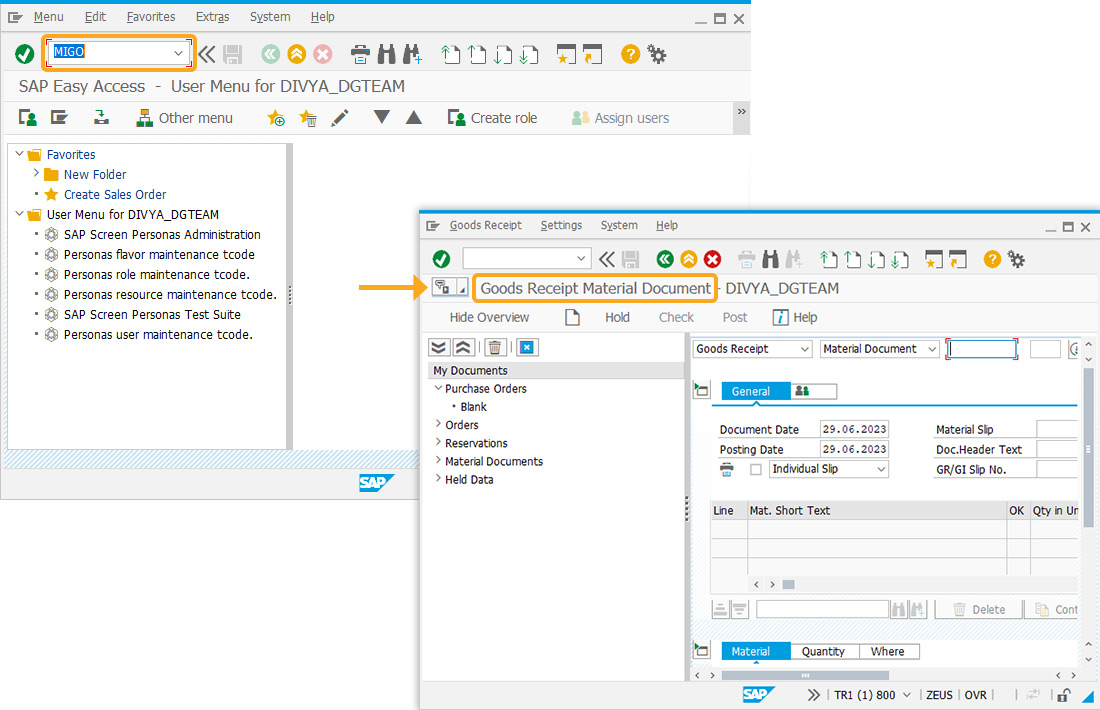The height and width of the screenshot is (710, 1100).
Task: Open the Goods Receipt menu
Action: click(x=485, y=225)
